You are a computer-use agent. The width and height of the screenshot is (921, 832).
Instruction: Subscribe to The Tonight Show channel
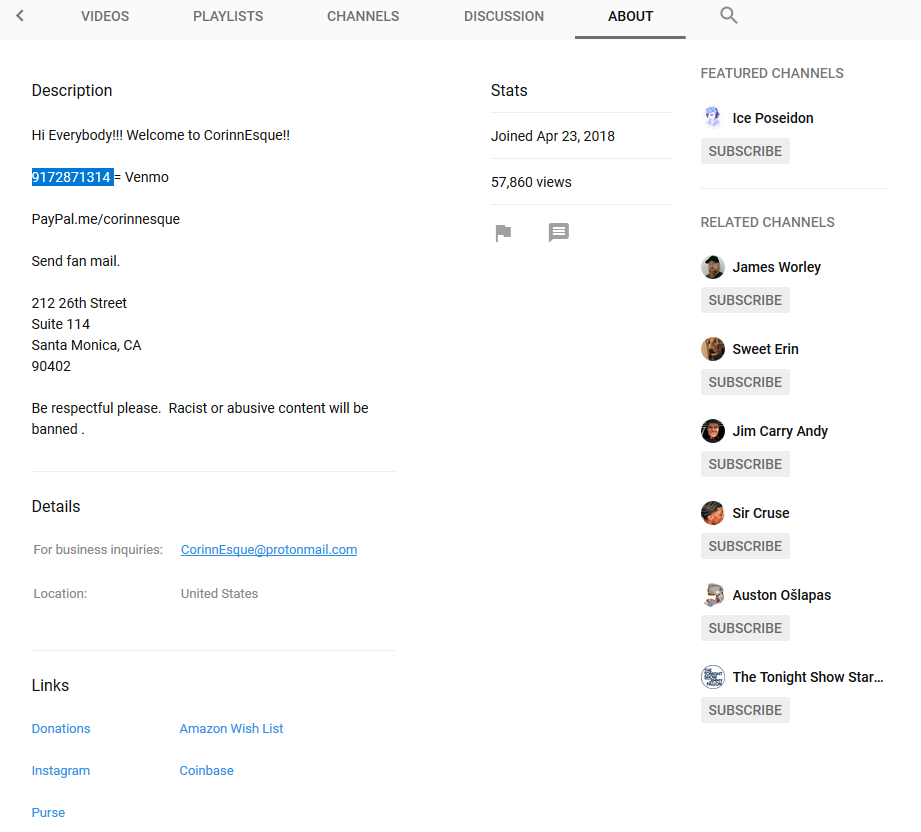point(745,710)
